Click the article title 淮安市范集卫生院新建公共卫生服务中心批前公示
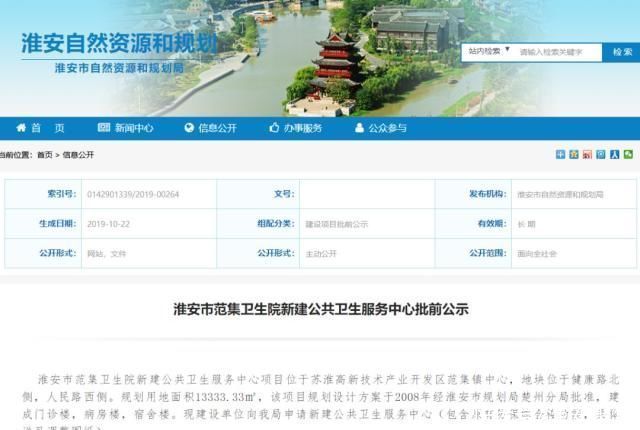This screenshot has width=640, height=430. click(x=321, y=309)
